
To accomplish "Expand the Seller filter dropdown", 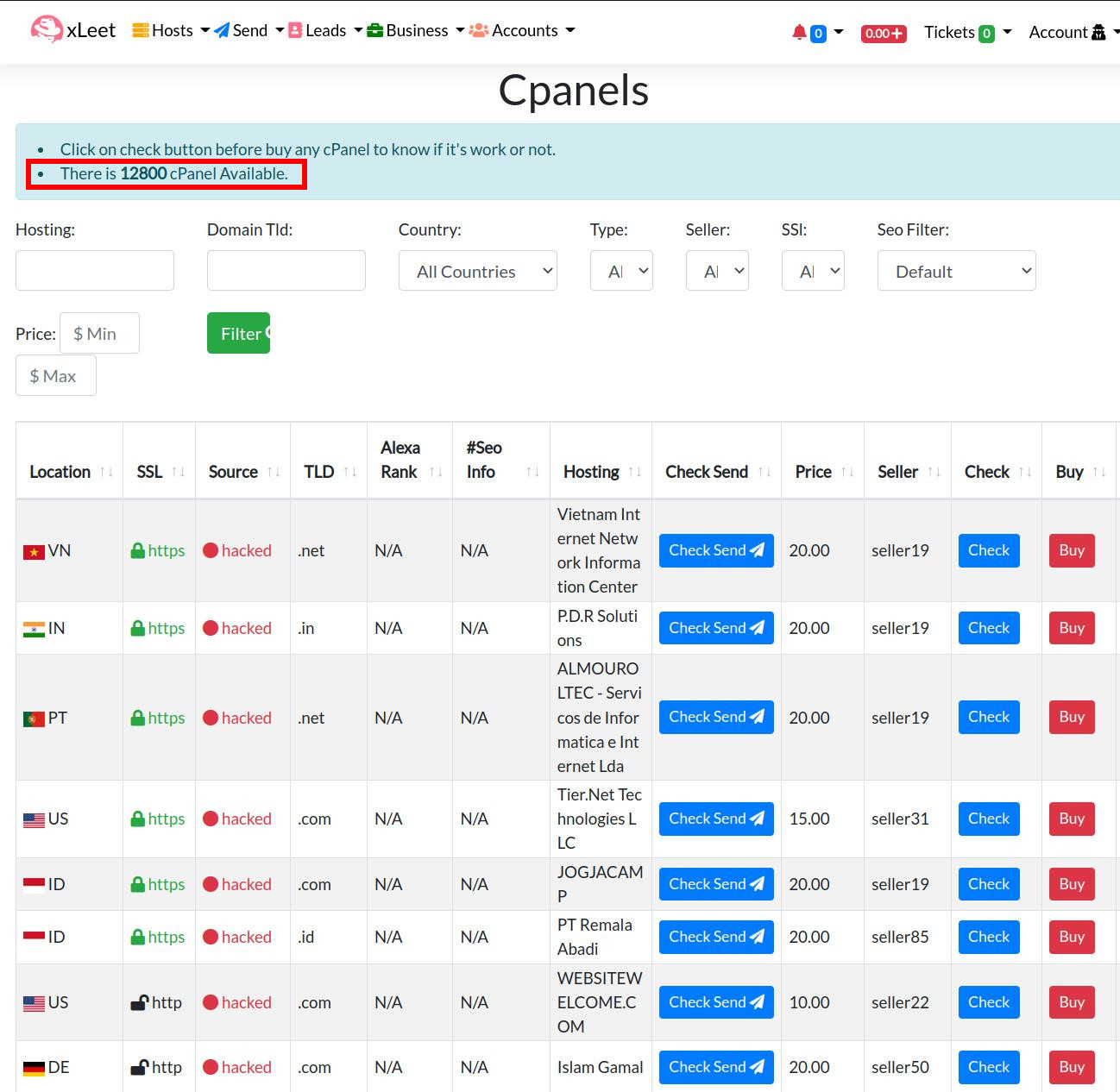I will coord(717,270).
